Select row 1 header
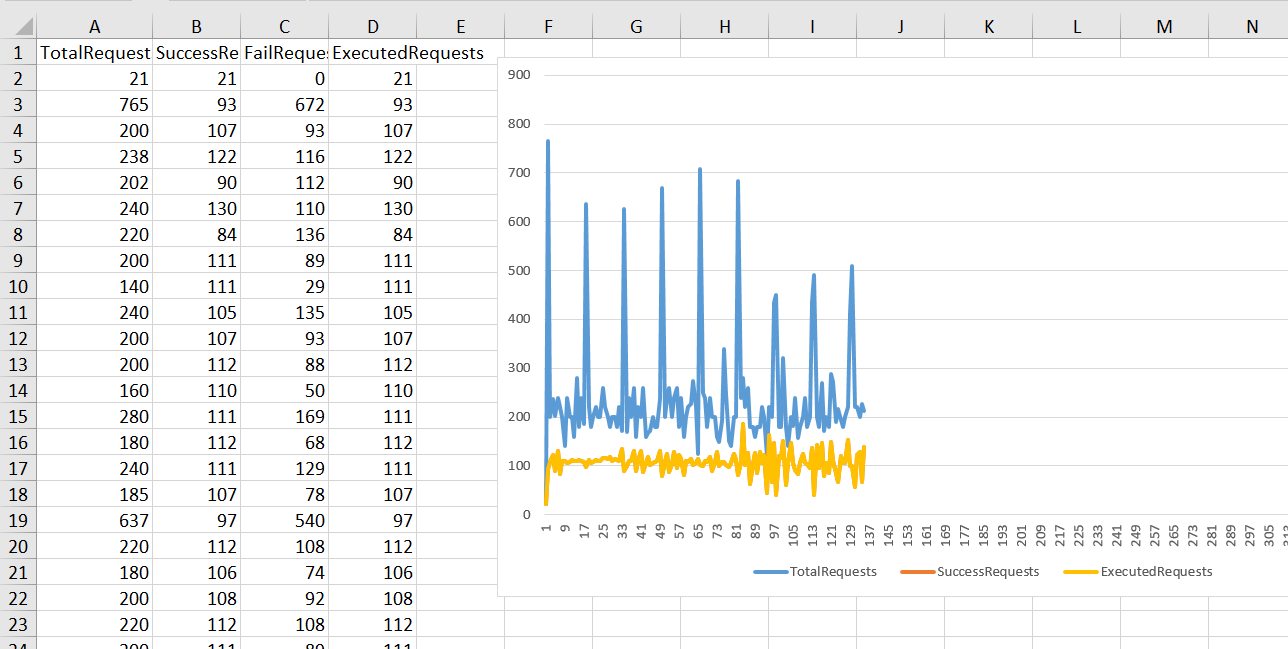The image size is (1288, 649). click(x=18, y=53)
